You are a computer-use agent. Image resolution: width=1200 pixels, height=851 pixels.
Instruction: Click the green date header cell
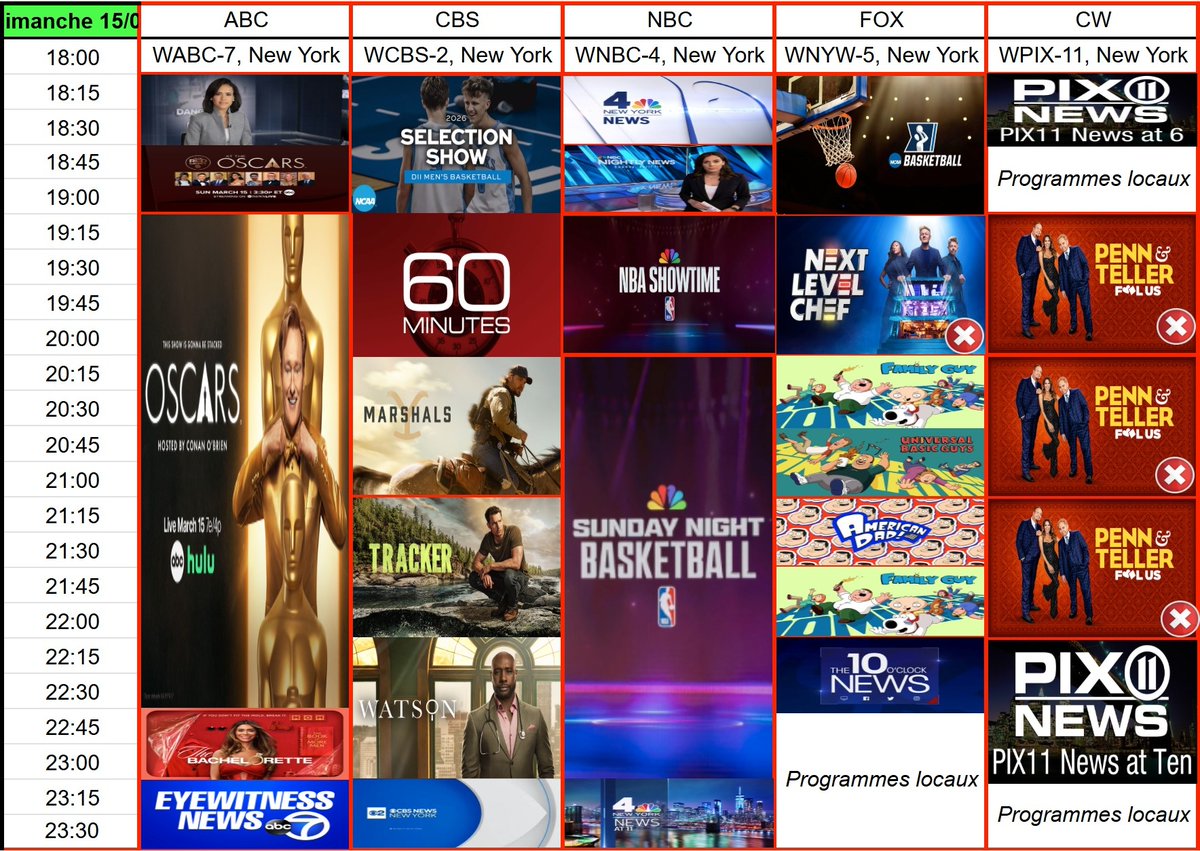(69, 22)
